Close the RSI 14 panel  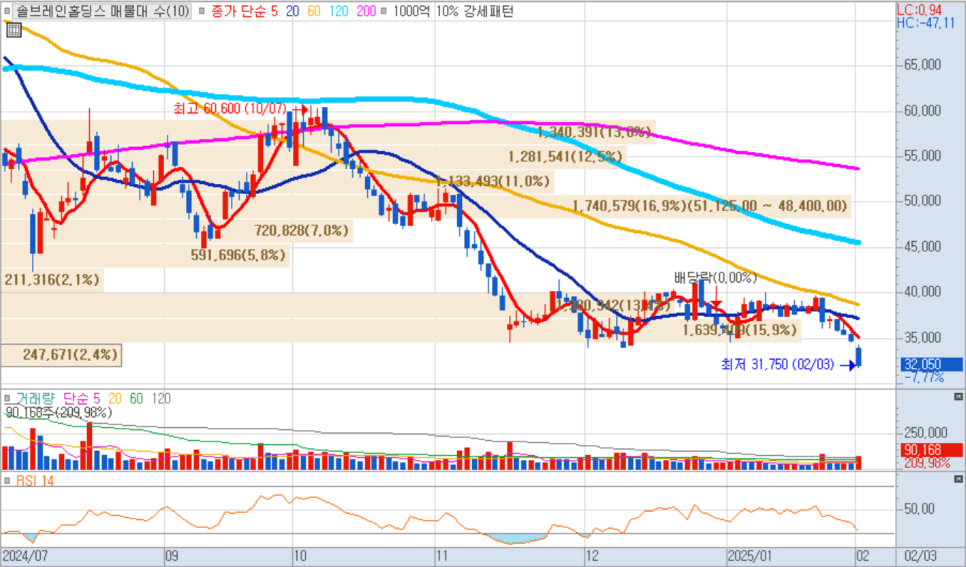point(958,479)
